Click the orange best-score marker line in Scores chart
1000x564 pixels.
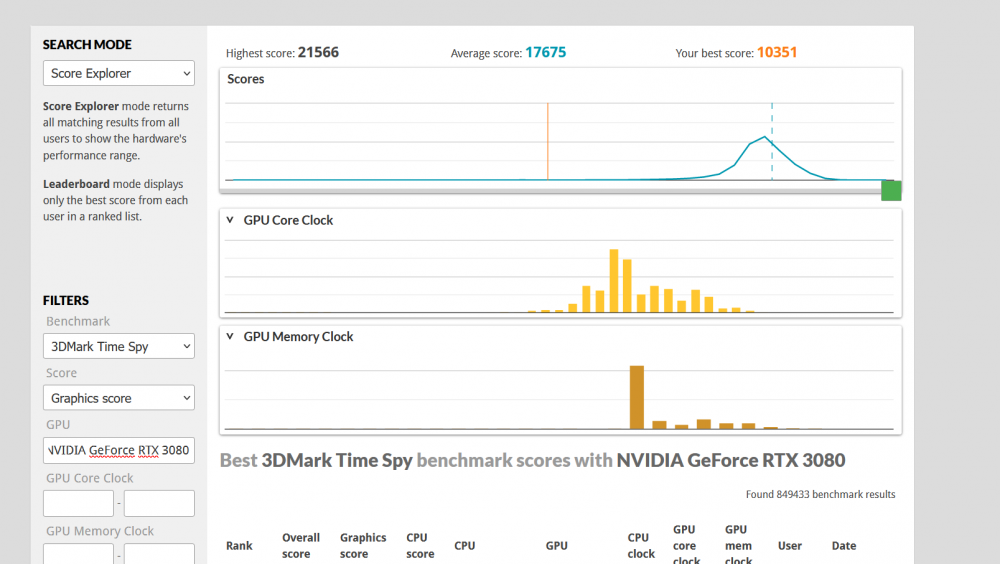[547, 142]
